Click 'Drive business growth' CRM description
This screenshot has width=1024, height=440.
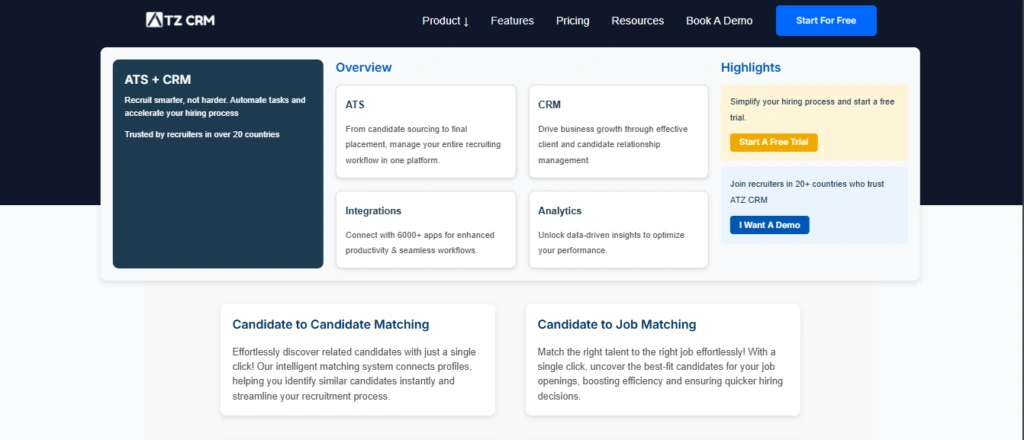click(613, 144)
